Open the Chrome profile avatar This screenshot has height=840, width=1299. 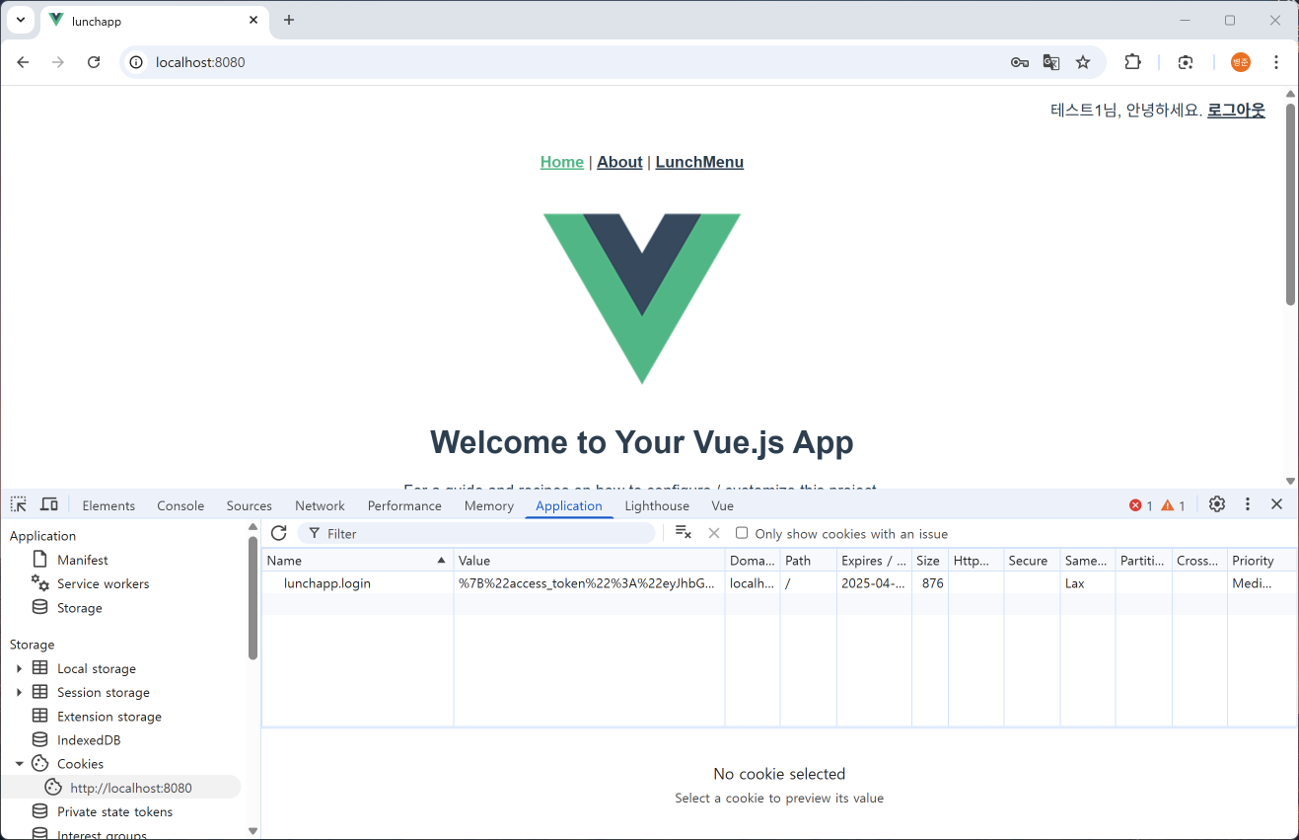[1241, 62]
